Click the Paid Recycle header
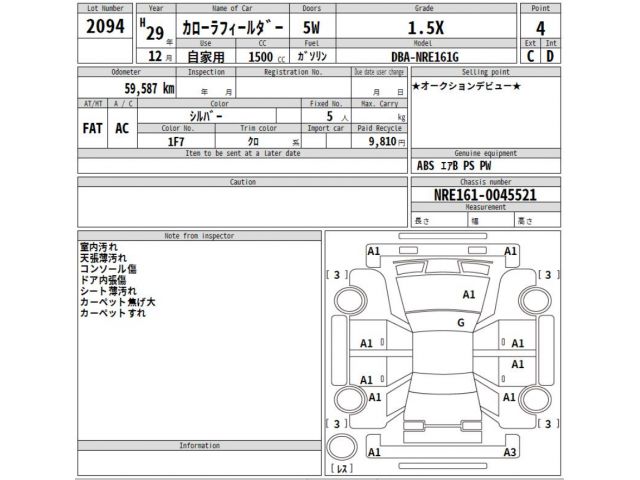The width and height of the screenshot is (640, 480). [x=380, y=128]
